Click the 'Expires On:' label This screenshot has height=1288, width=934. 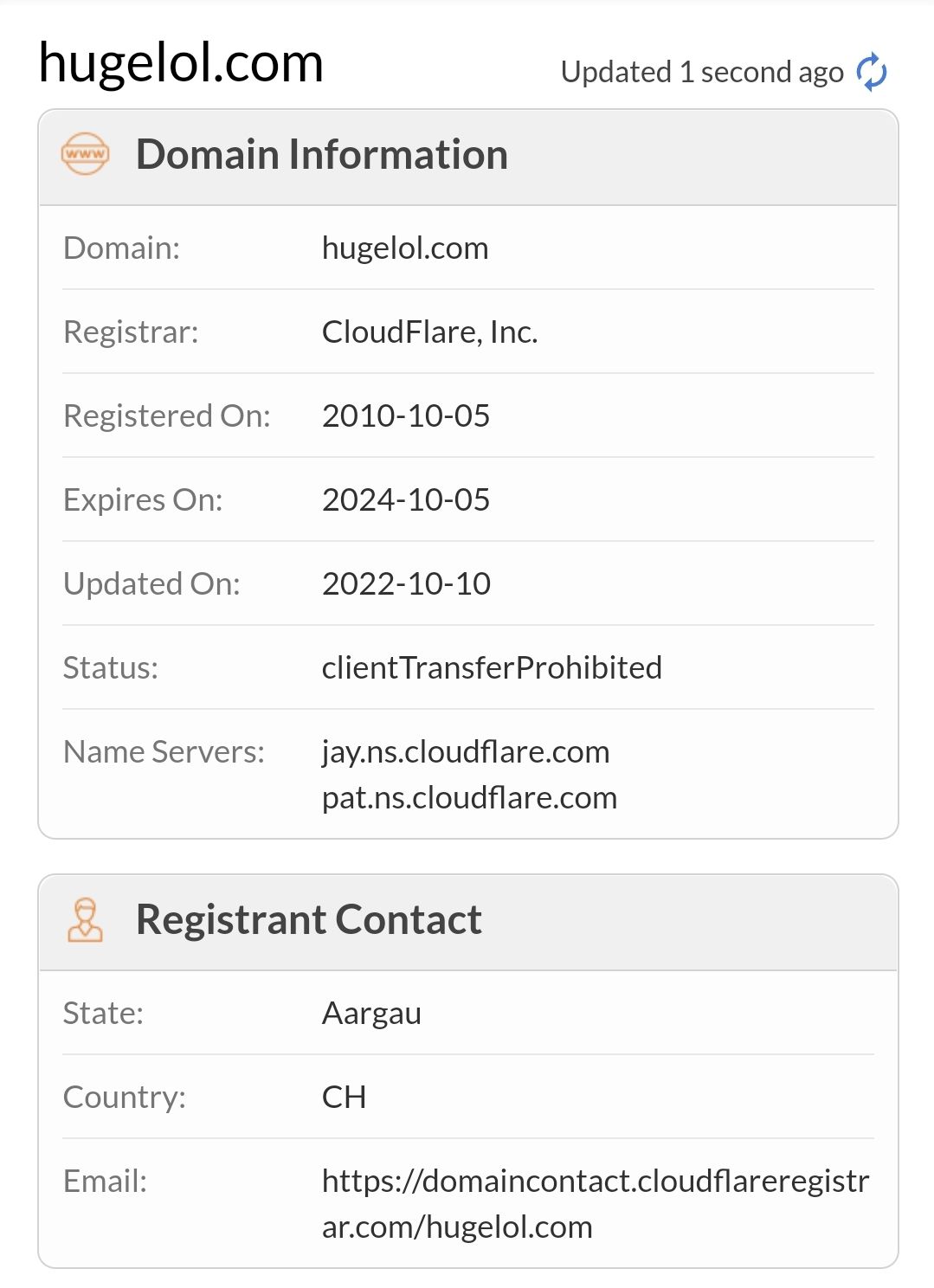click(x=143, y=500)
